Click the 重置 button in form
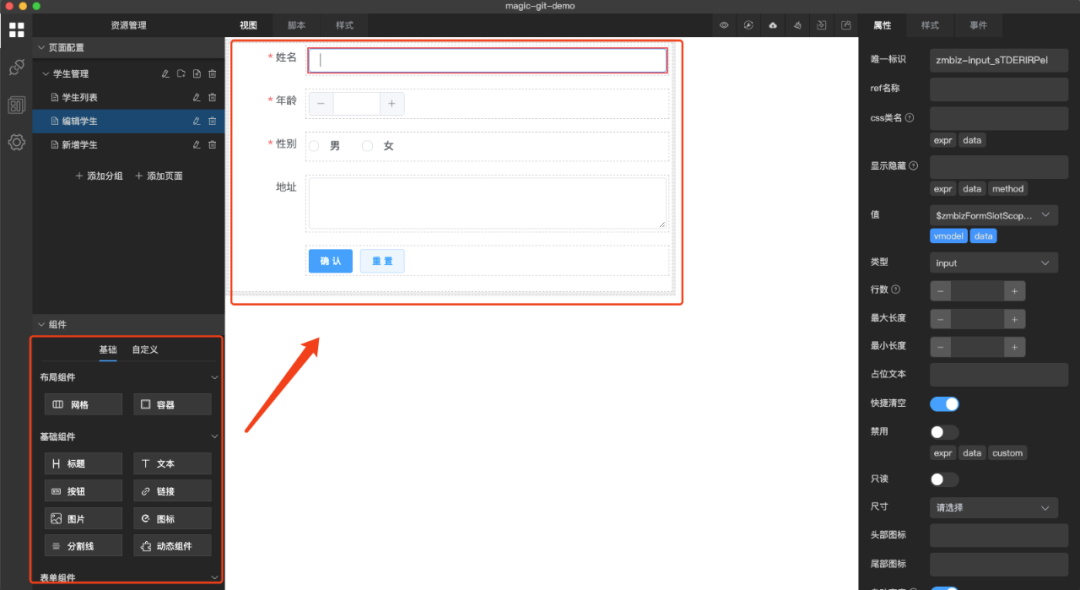 tap(382, 261)
